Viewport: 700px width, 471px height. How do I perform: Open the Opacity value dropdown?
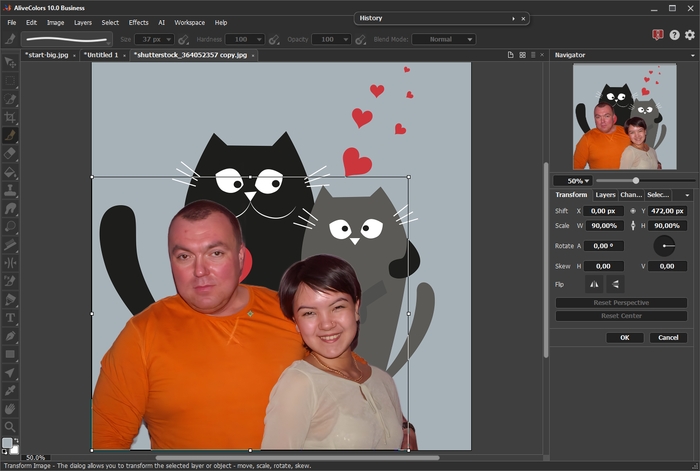coord(345,40)
